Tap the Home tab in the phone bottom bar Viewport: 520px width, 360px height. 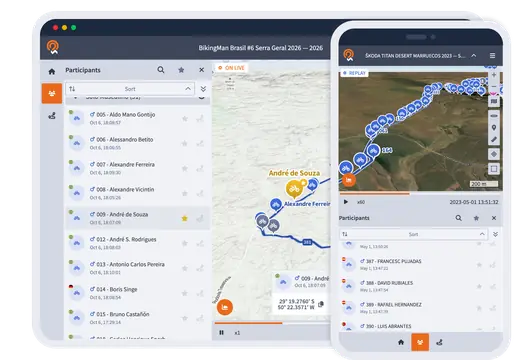(401, 342)
